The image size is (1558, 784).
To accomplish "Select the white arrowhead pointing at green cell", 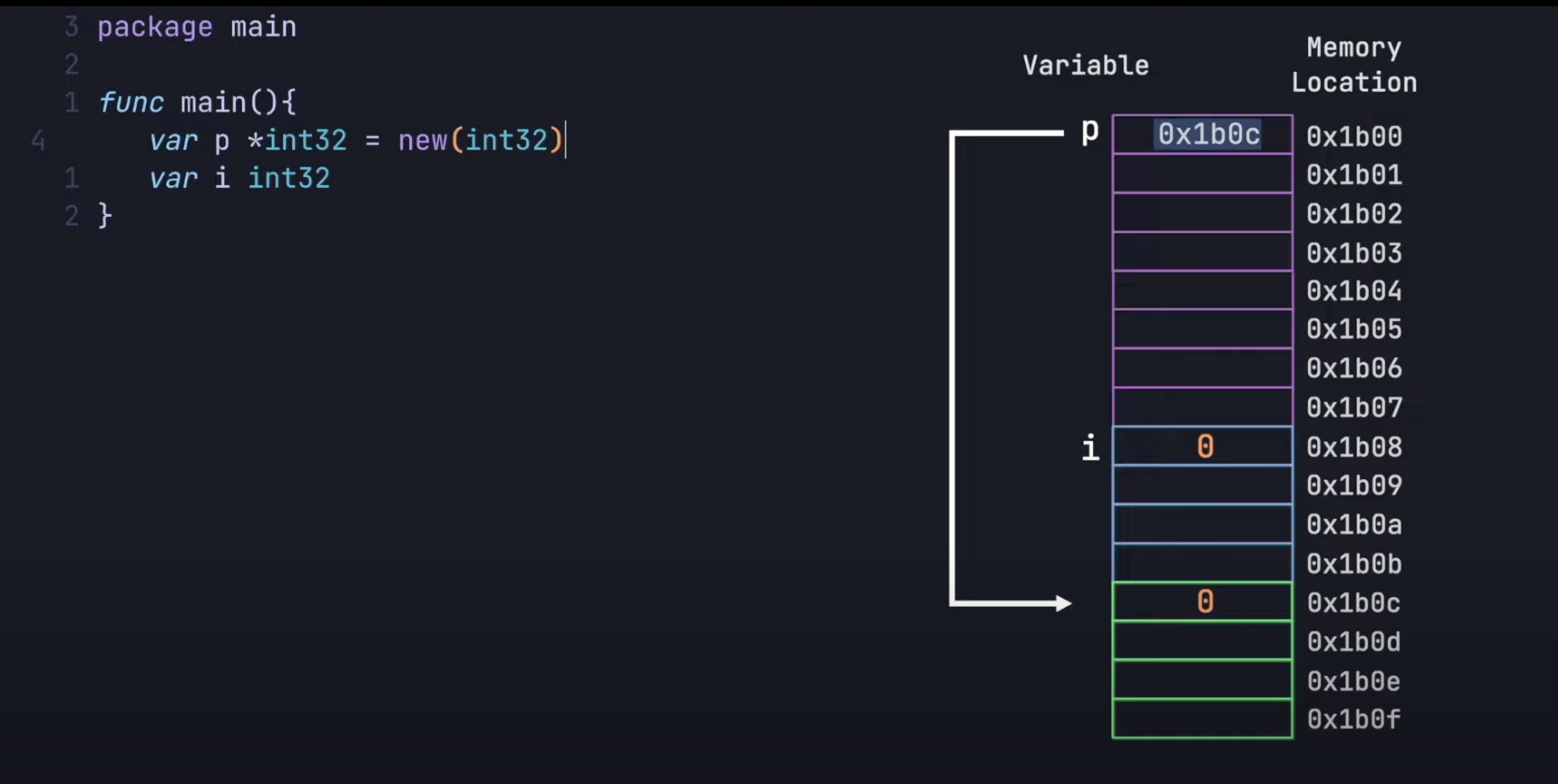I will (x=1063, y=603).
